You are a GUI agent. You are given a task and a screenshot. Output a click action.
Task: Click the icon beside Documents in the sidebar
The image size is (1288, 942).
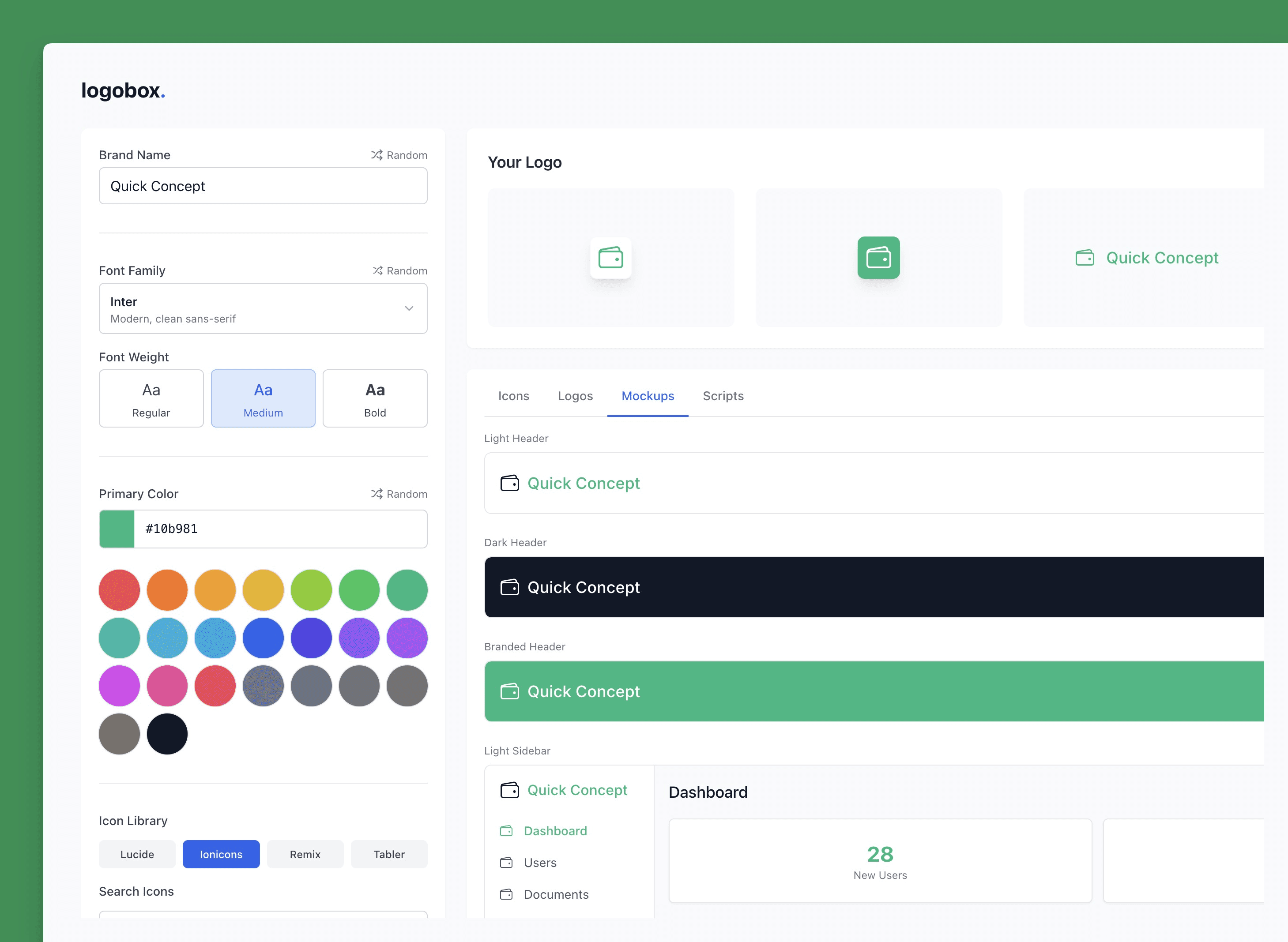pos(506,894)
